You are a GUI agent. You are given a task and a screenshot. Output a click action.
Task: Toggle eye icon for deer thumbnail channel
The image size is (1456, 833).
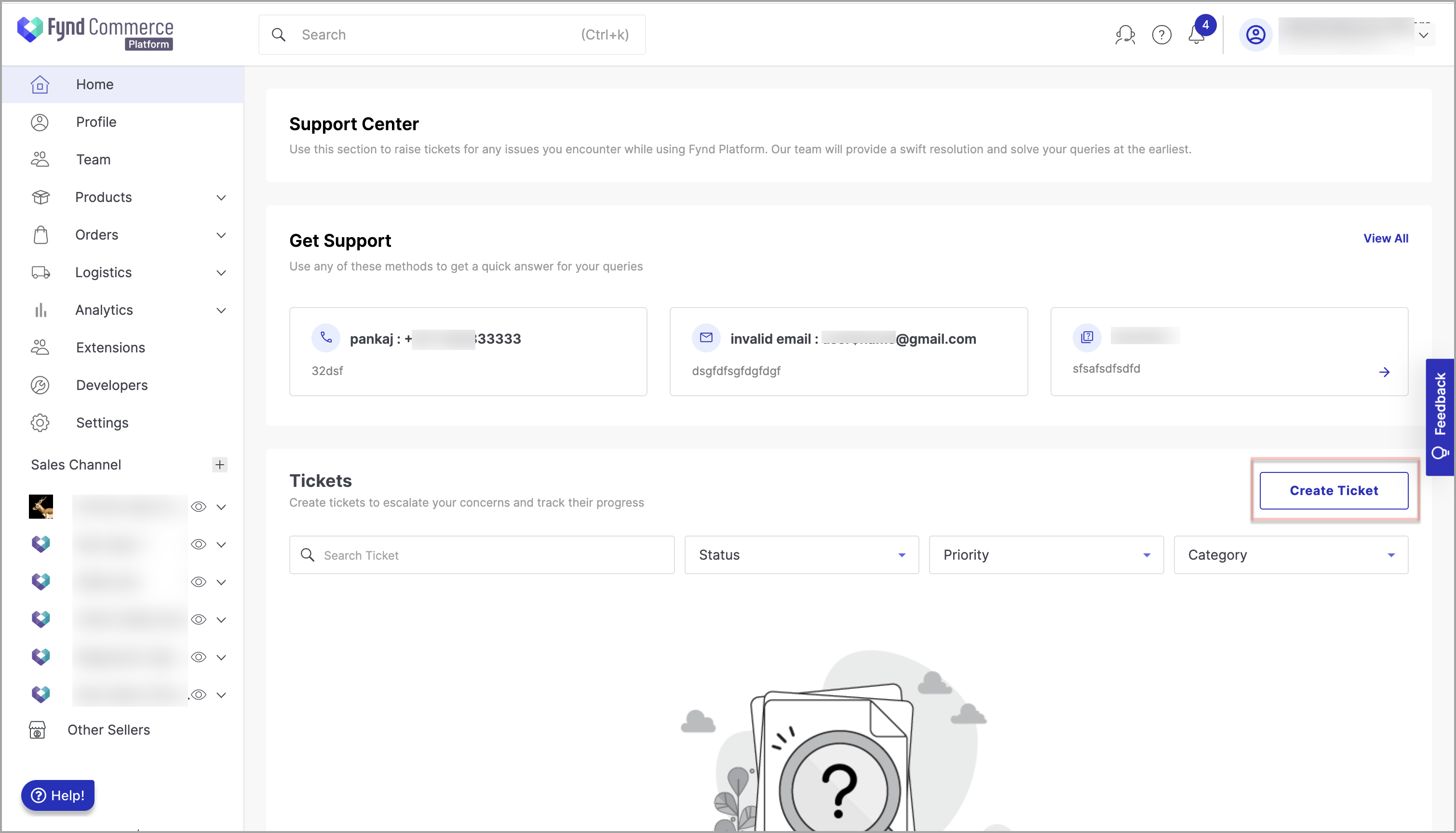(199, 507)
